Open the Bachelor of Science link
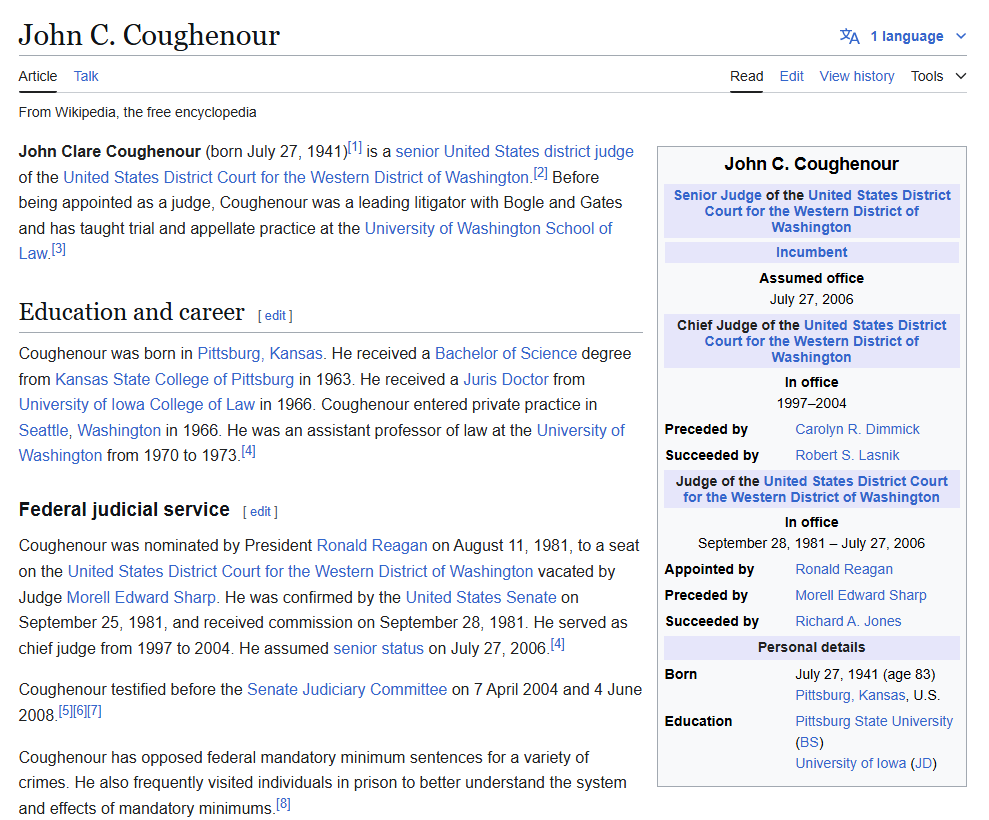Viewport: 989px width, 820px height. tap(506, 353)
